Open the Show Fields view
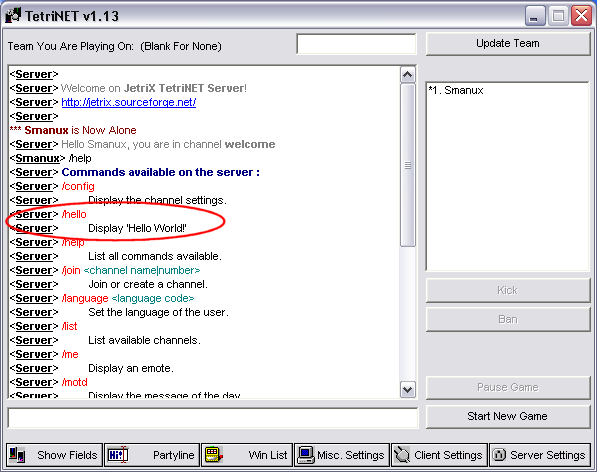Image resolution: width=597 pixels, height=472 pixels. [54, 455]
